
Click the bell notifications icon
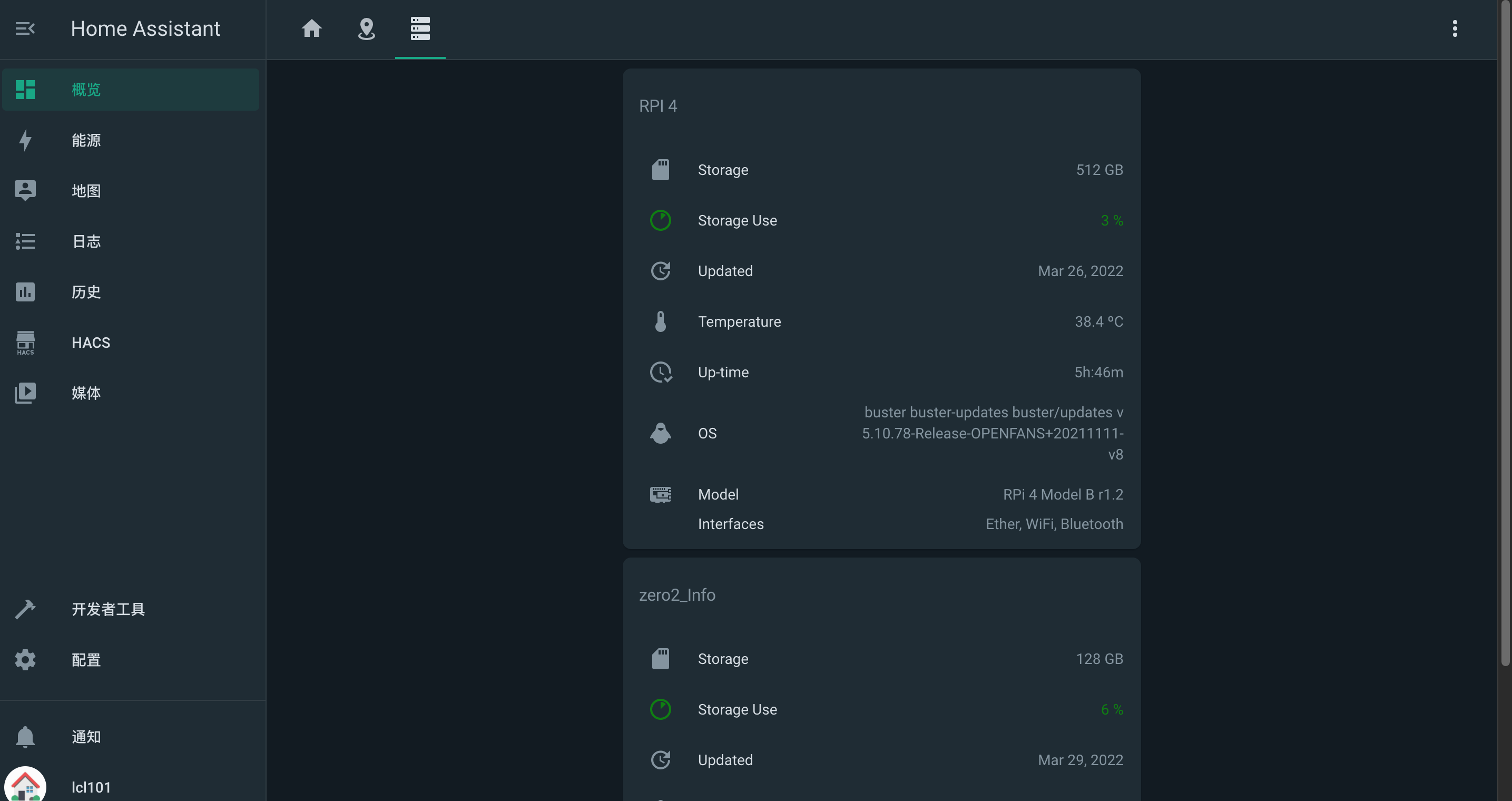tap(25, 736)
